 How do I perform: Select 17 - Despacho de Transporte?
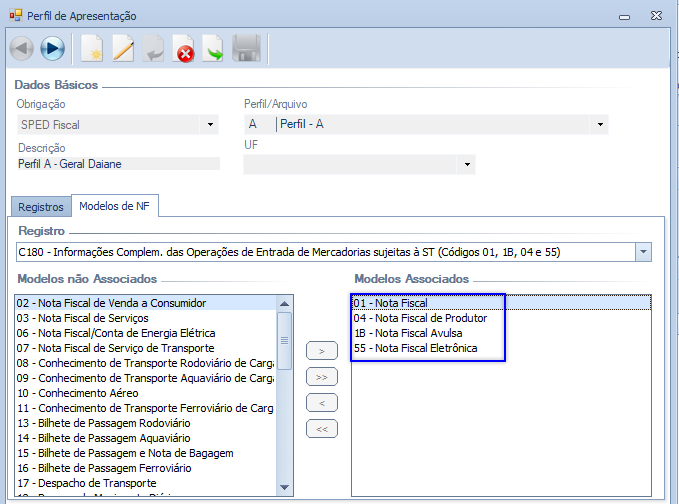146,483
